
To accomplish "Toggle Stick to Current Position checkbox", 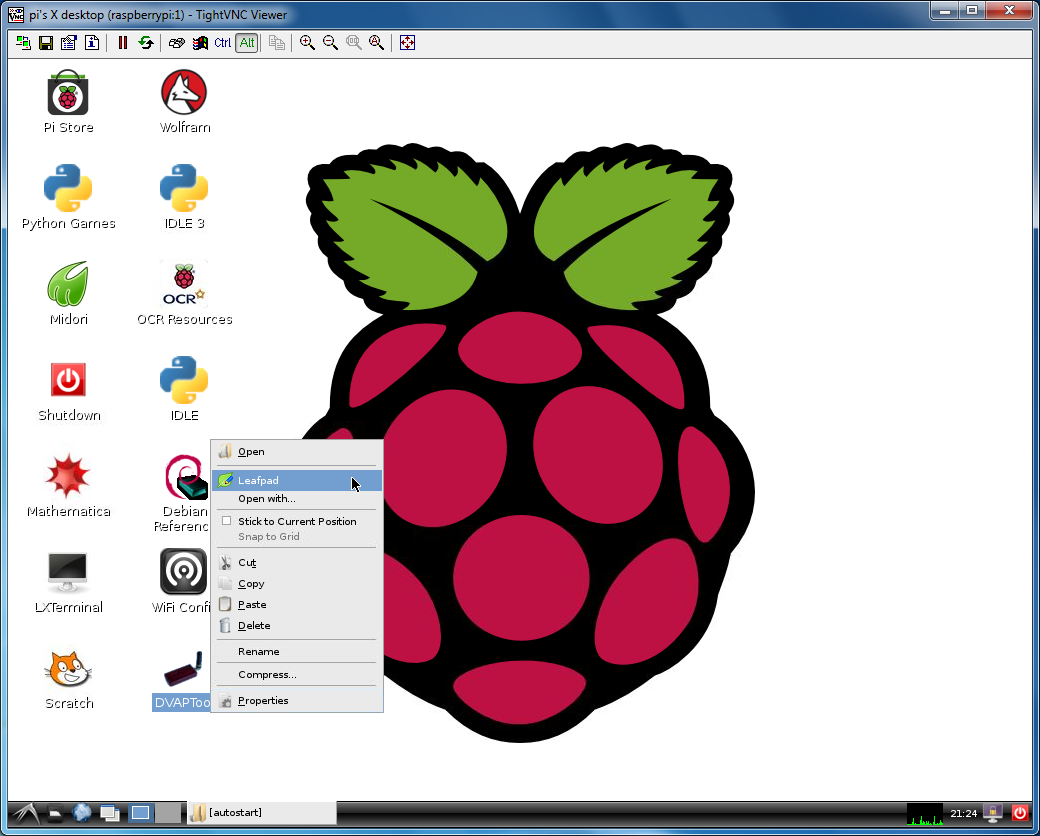I will pos(226,521).
